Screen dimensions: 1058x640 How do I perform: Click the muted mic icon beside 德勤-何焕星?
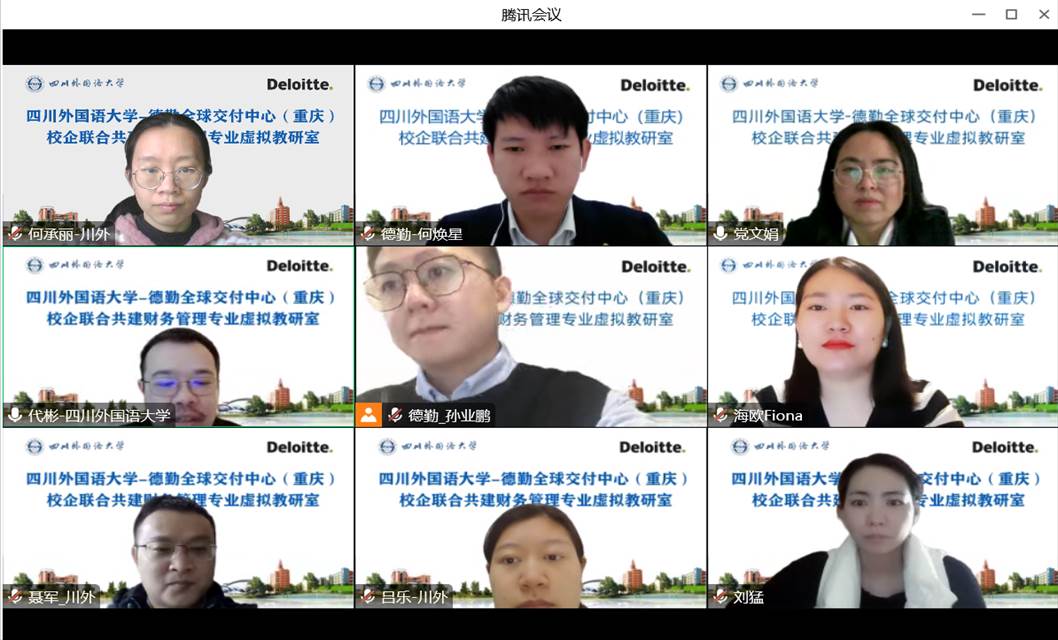[368, 234]
